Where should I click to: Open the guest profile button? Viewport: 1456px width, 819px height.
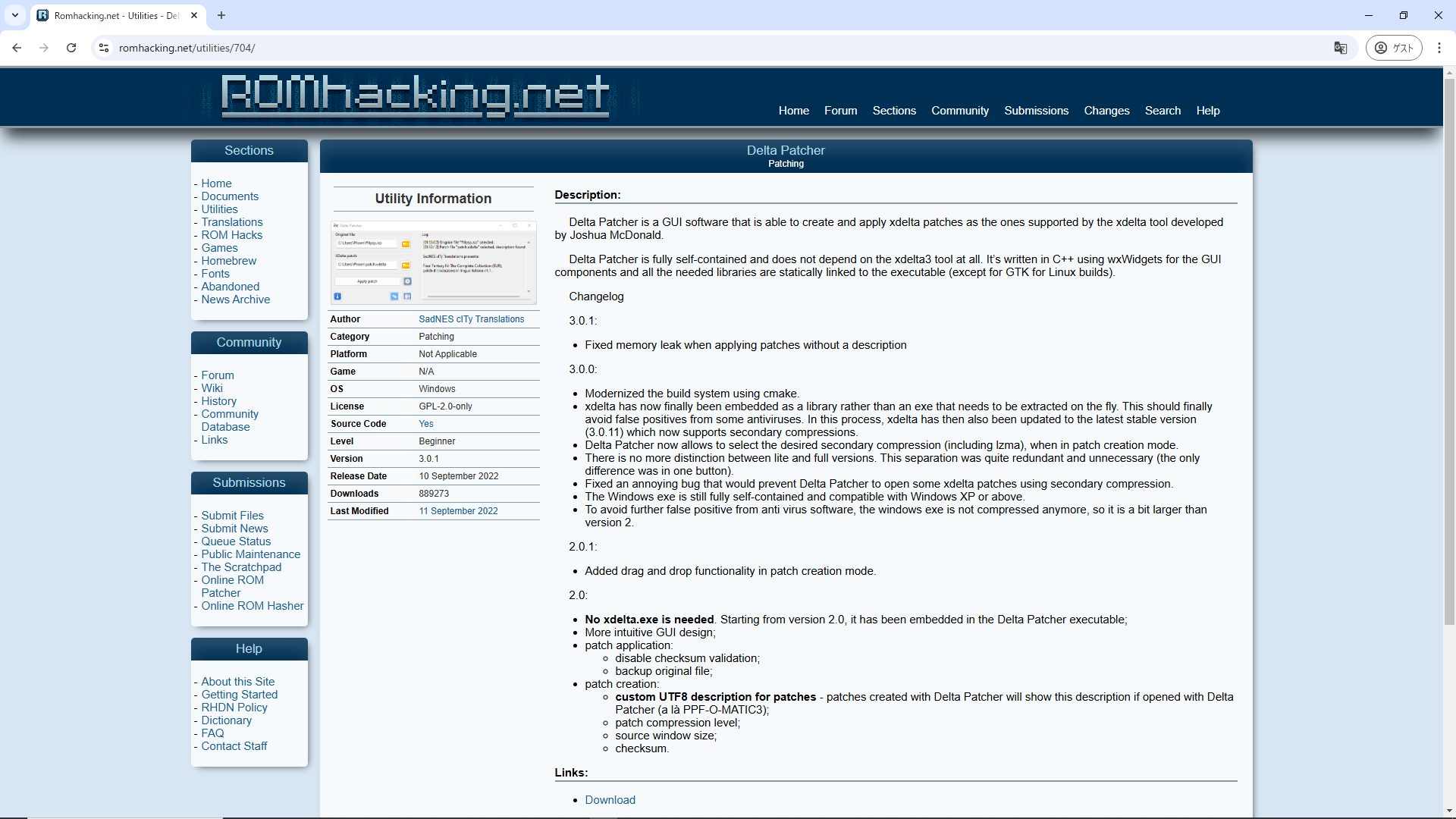click(1394, 48)
